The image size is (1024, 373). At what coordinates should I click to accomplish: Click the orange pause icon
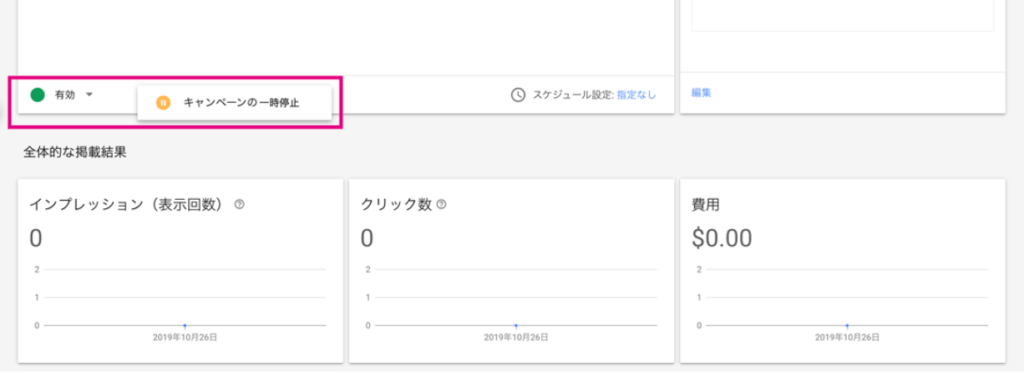[163, 103]
